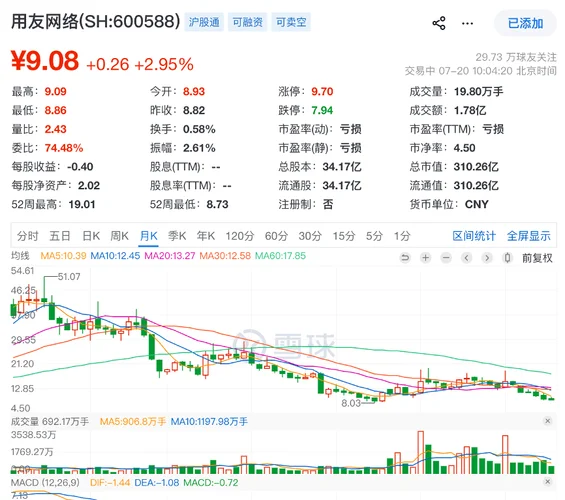
Task: Close the 成交量 volume indicator panel
Action: (x=547, y=421)
